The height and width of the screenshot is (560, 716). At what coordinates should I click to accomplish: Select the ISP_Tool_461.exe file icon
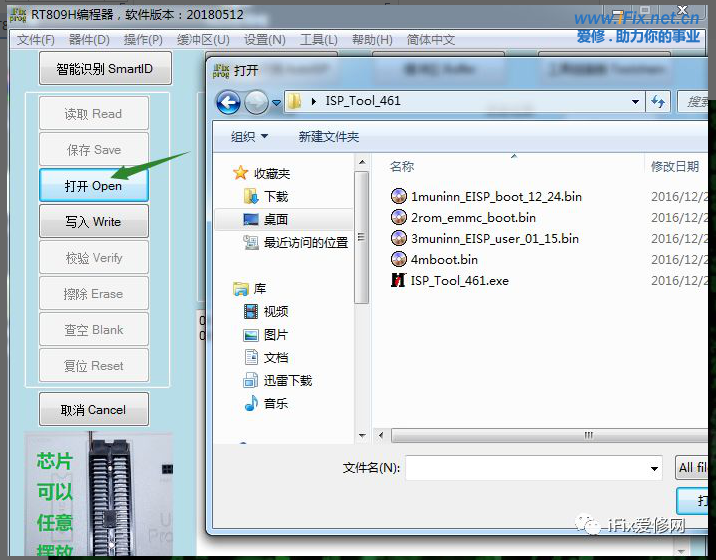(x=399, y=281)
